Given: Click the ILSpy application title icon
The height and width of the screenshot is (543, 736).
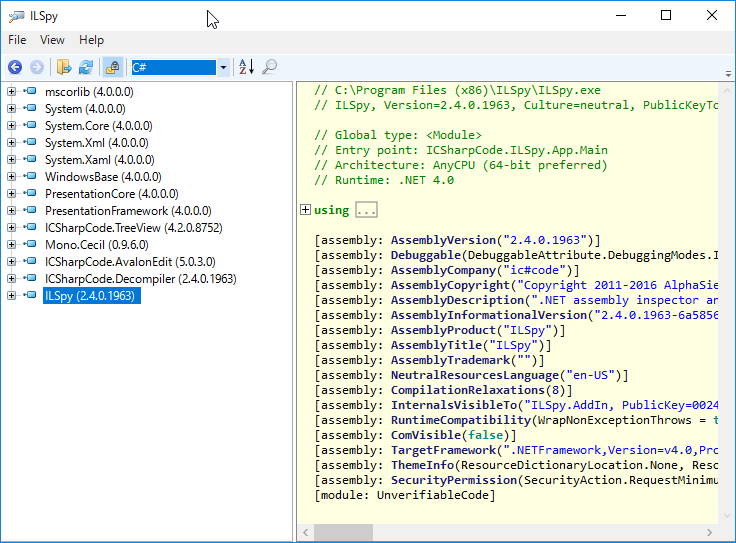Looking at the screenshot, I should click(x=16, y=16).
